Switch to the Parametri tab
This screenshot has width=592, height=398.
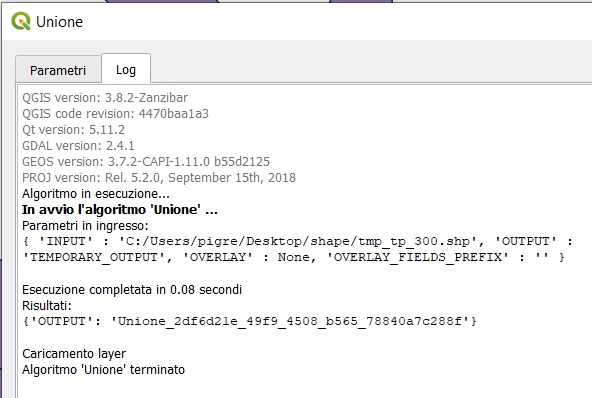pyautogui.click(x=58, y=70)
